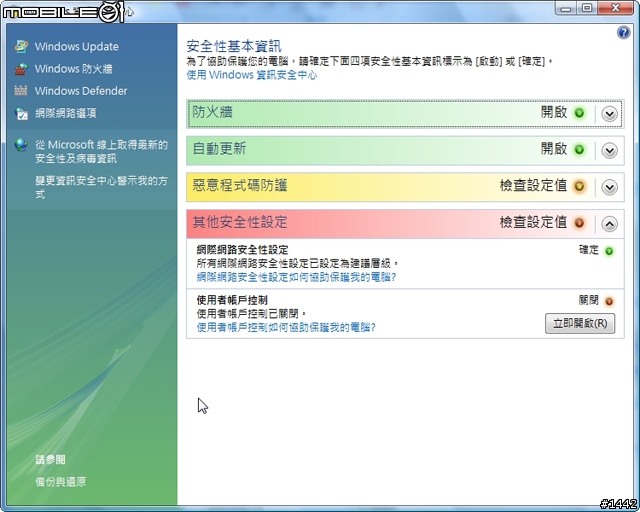Click the 網際網路選項 icon in sidebar

click(21, 113)
